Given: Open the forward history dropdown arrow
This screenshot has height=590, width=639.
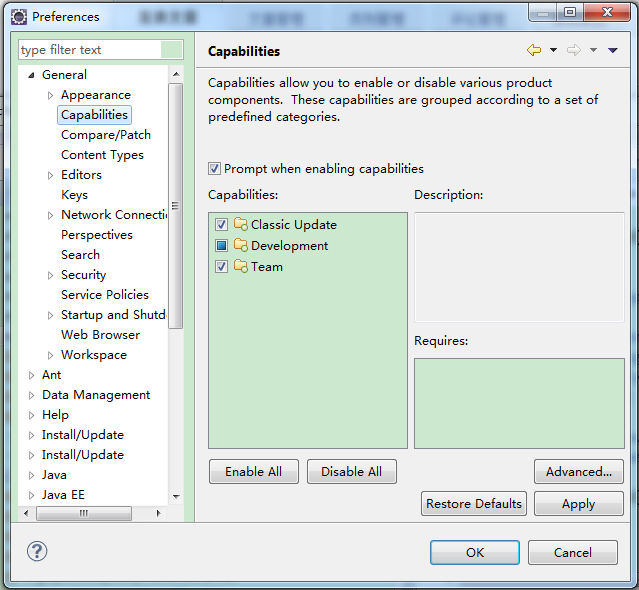Looking at the screenshot, I should click(593, 50).
